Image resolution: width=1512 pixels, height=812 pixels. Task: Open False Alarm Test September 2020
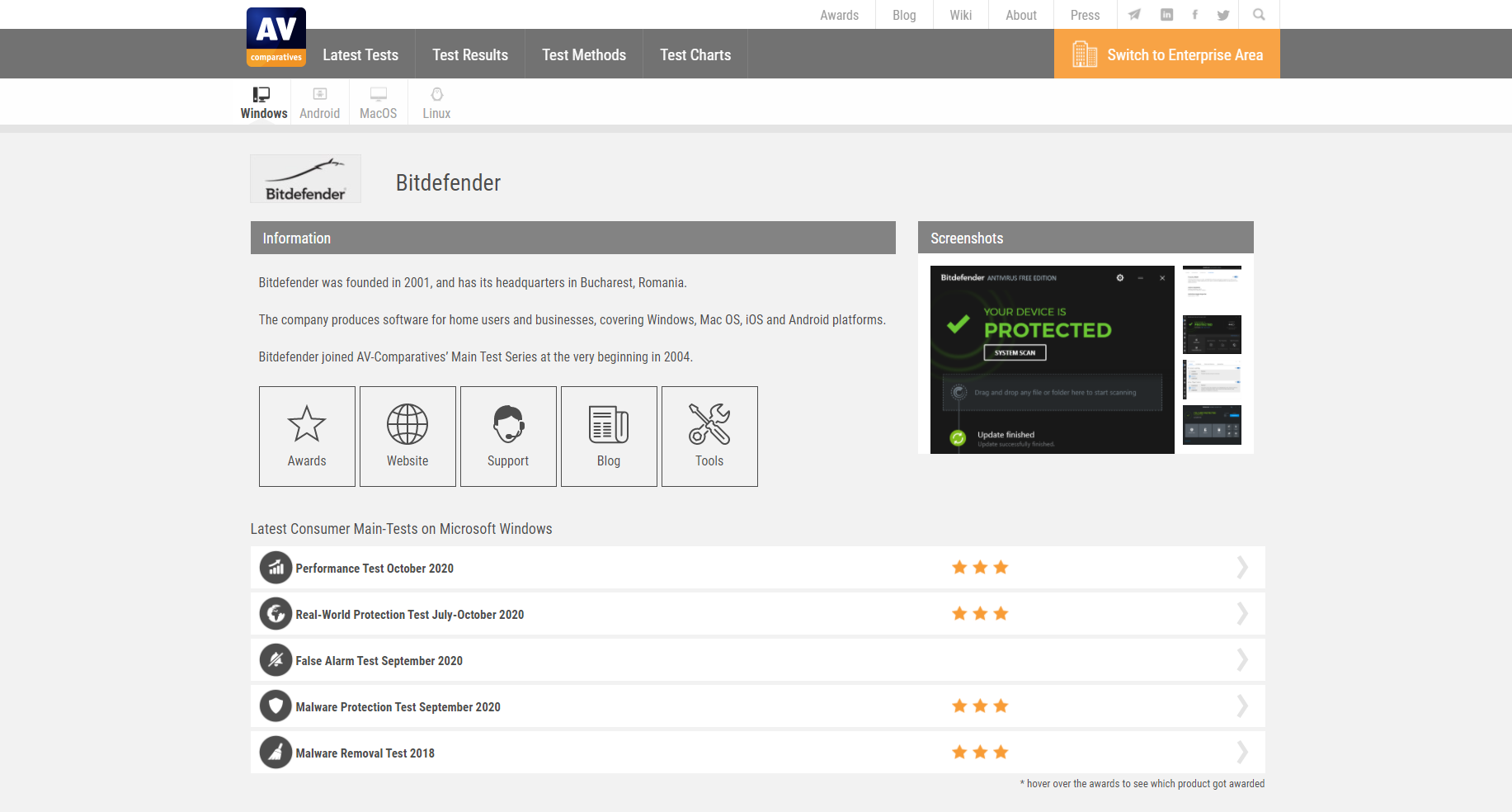pos(379,661)
